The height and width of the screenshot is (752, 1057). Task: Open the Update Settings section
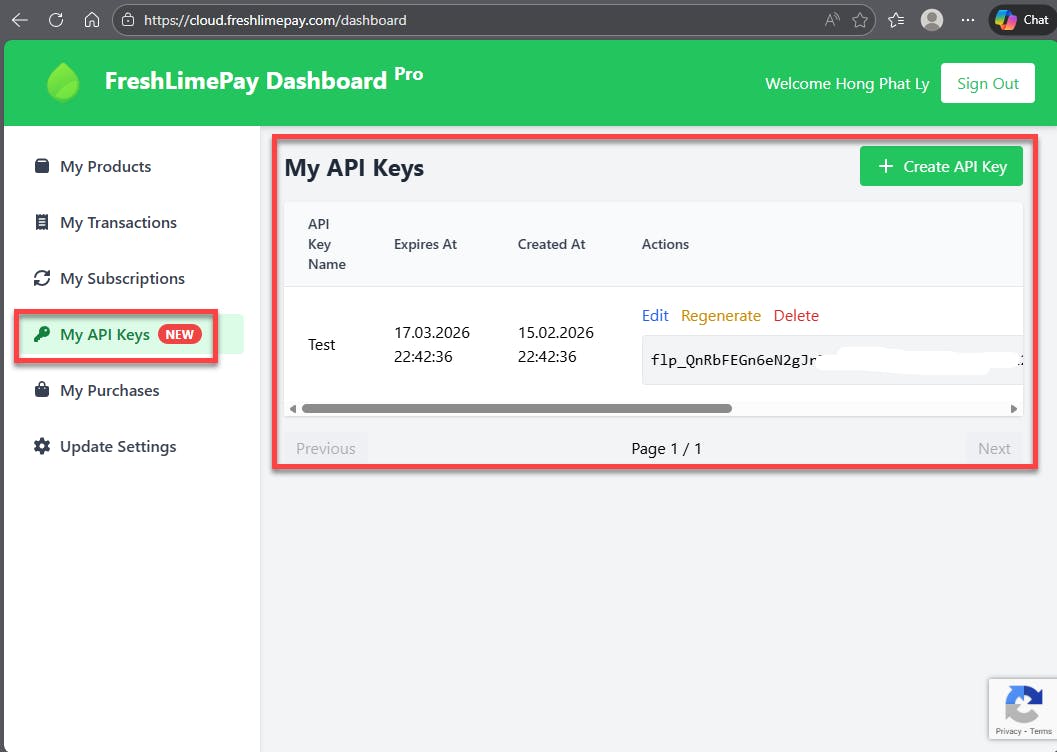pyautogui.click(x=118, y=446)
